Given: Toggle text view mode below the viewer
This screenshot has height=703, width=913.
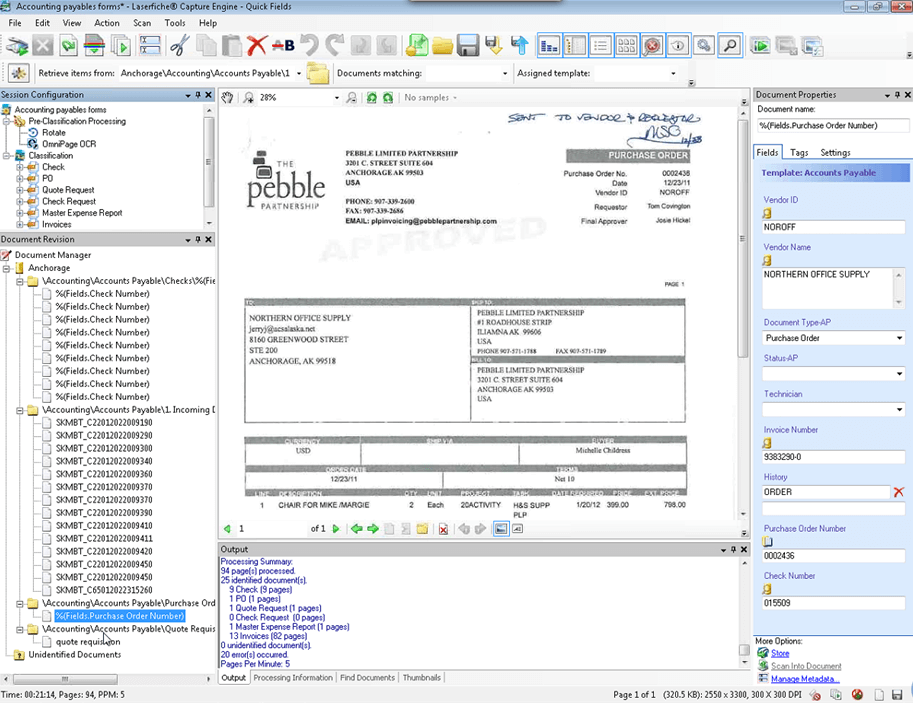Looking at the screenshot, I should 518,529.
